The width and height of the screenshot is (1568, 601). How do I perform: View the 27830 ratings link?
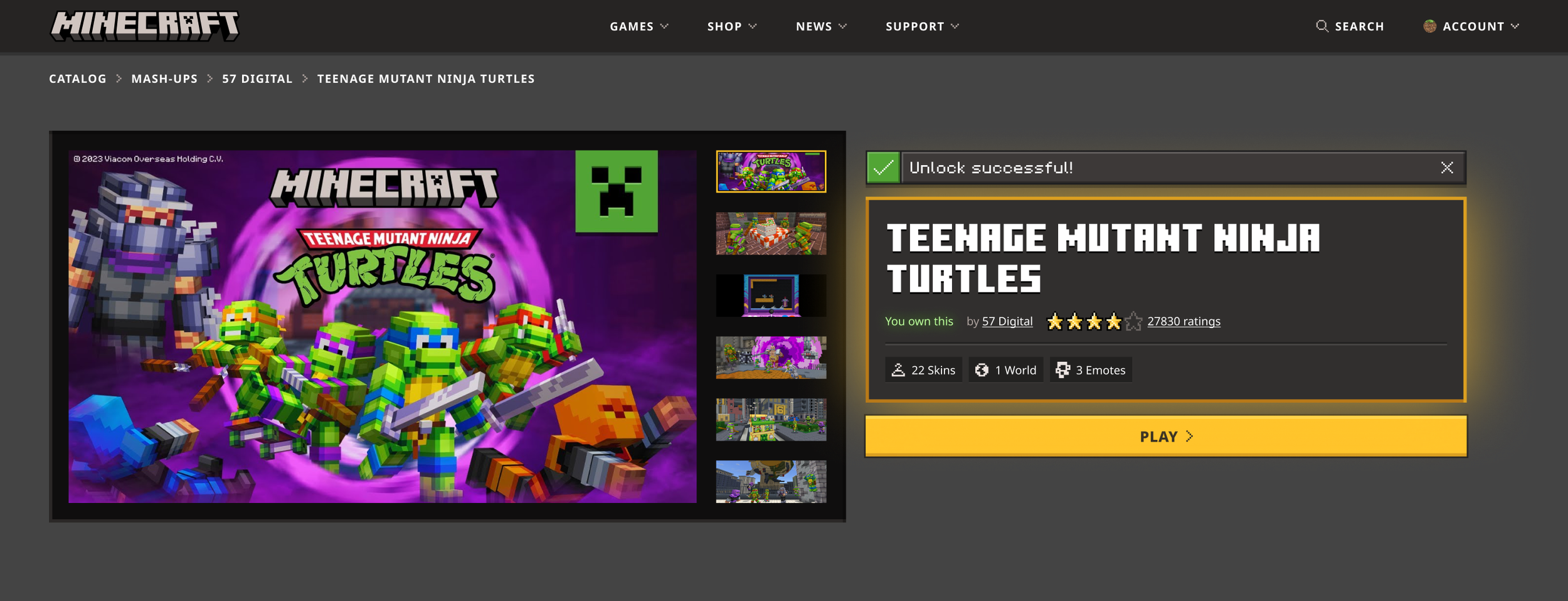point(1184,321)
